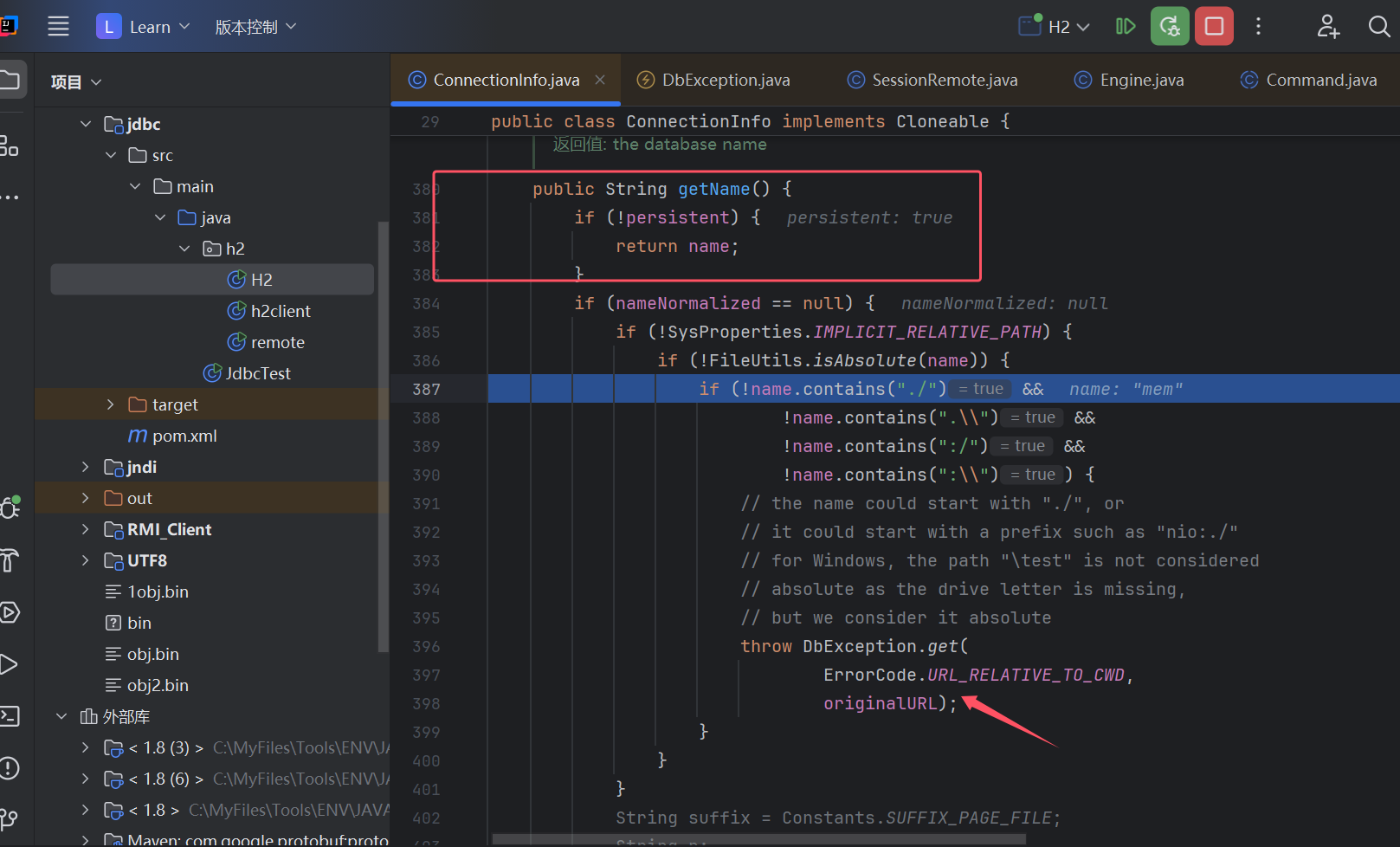Image resolution: width=1400 pixels, height=847 pixels.
Task: Switch to DbException.java tab
Action: pyautogui.click(x=713, y=80)
